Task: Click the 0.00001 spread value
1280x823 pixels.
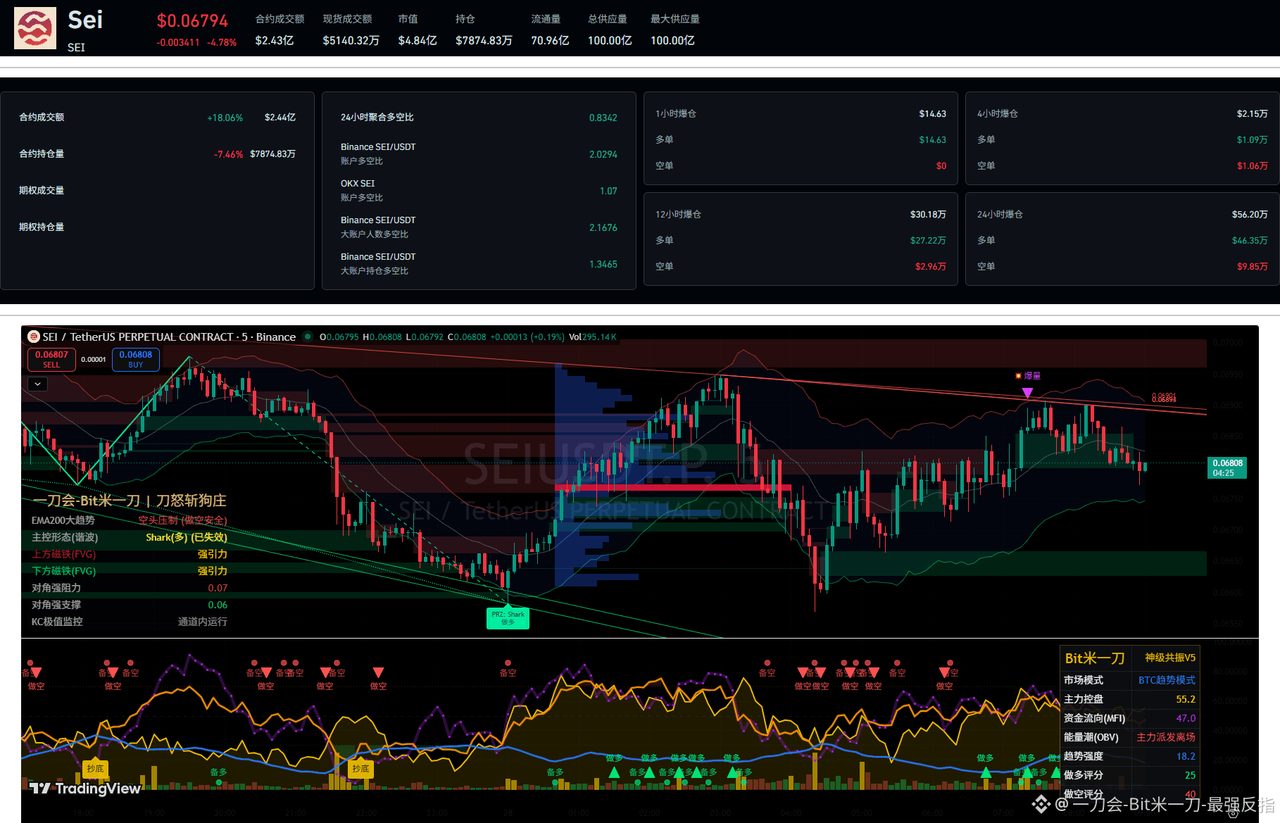Action: pyautogui.click(x=93, y=359)
